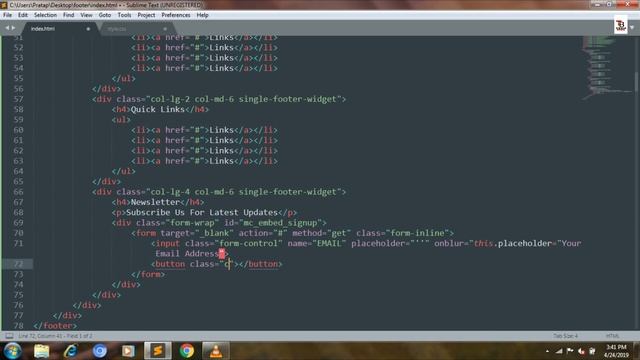The height and width of the screenshot is (360, 640).
Task: Open the Selection menu
Action: pyautogui.click(x=45, y=15)
